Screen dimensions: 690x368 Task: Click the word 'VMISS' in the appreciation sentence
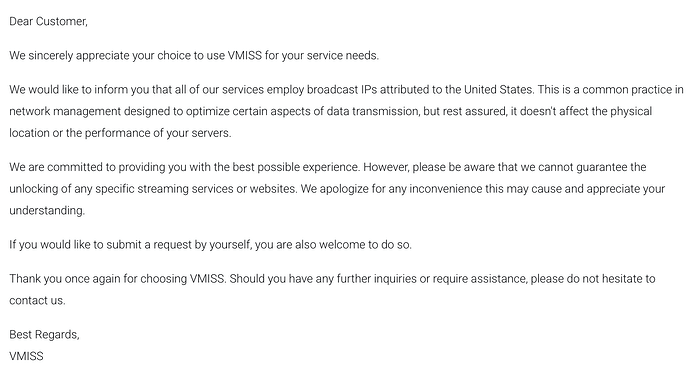(x=245, y=55)
